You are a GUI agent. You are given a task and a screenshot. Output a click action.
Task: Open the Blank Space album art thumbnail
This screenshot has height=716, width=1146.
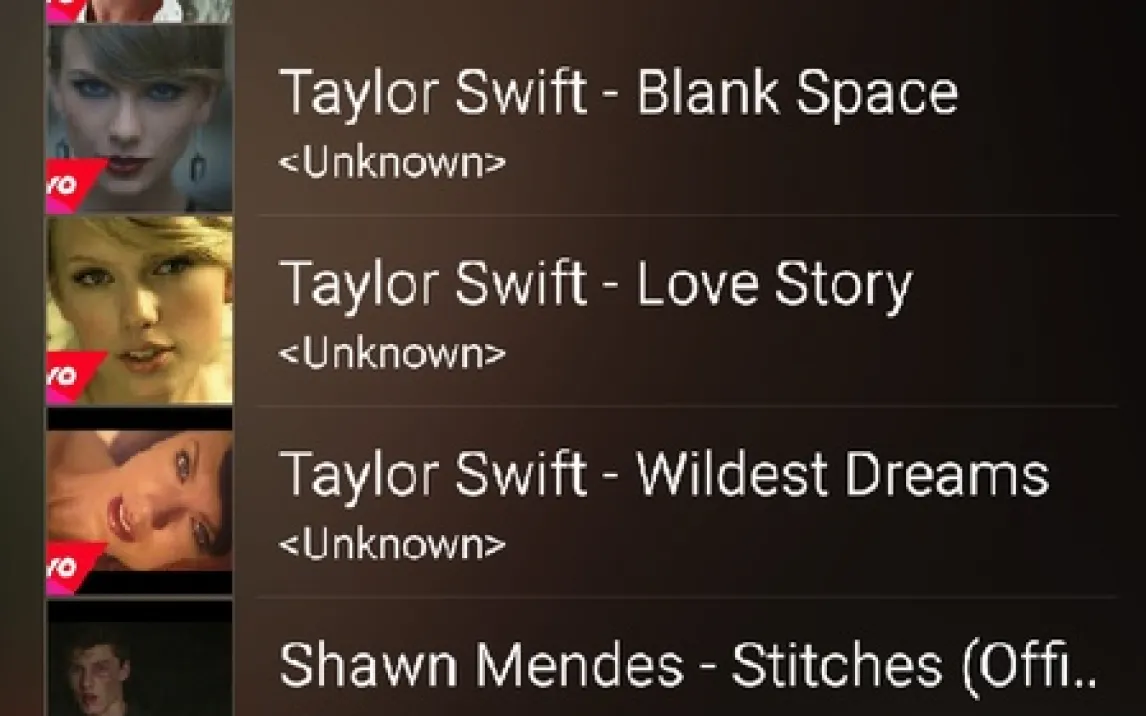click(x=140, y=119)
